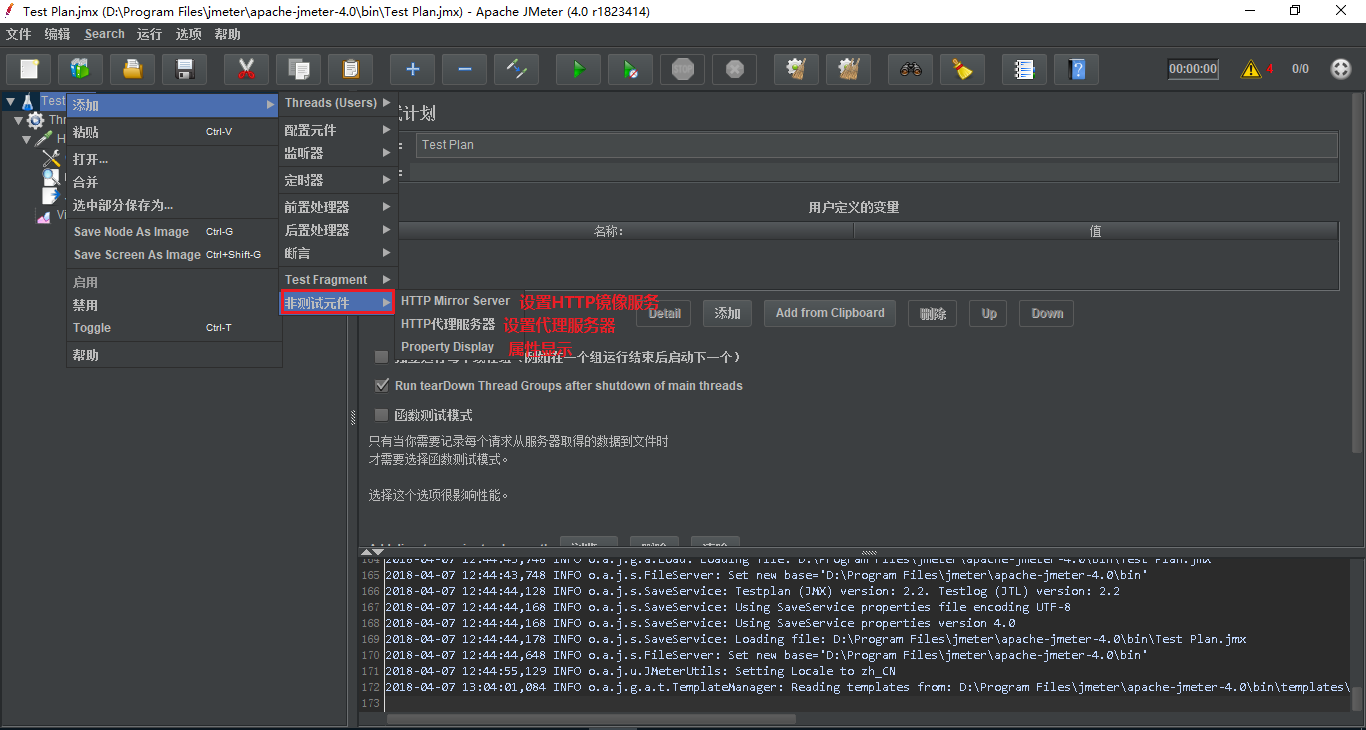Open the Function Helper notebook icon
The width and height of the screenshot is (1366, 730).
[x=1025, y=69]
